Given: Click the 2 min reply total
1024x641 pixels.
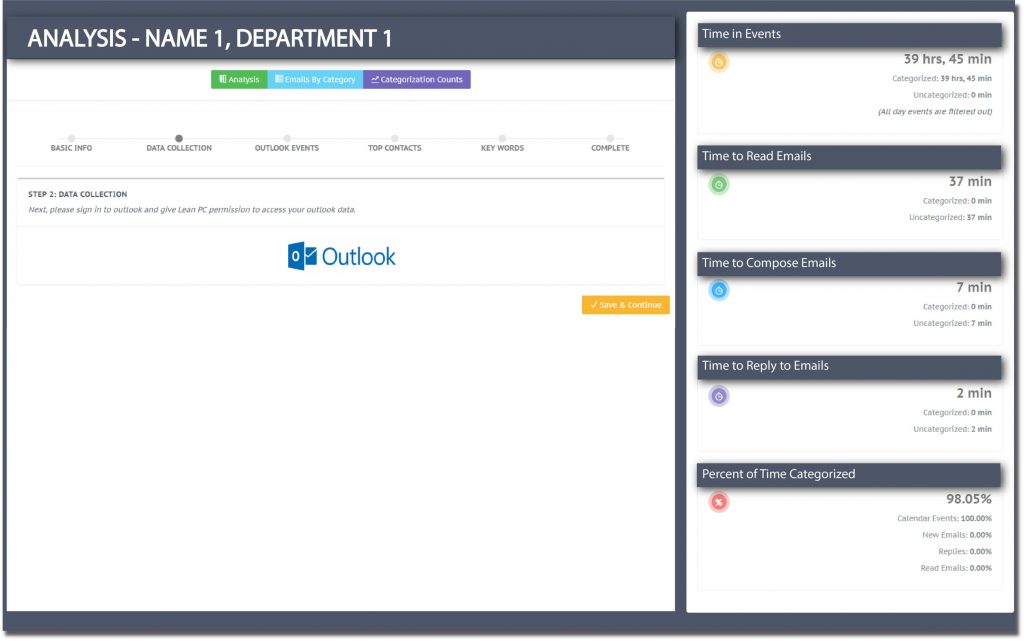Looking at the screenshot, I should pyautogui.click(x=974, y=393).
